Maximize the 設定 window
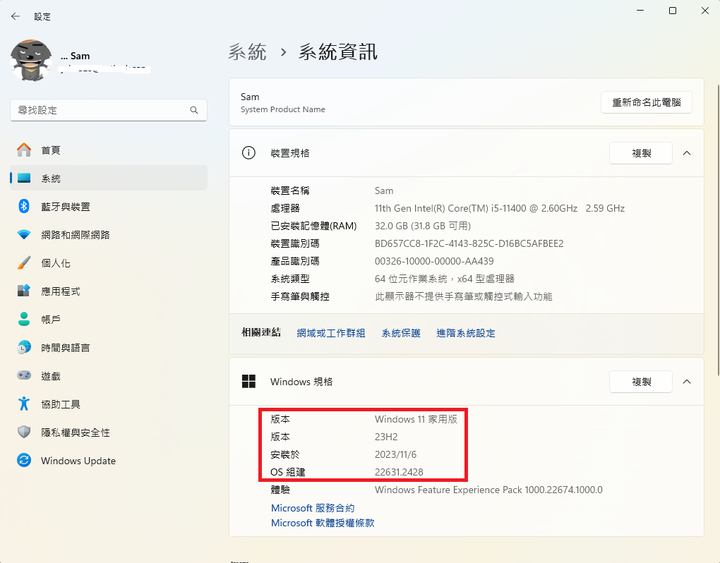This screenshot has width=720, height=563. coord(672,11)
